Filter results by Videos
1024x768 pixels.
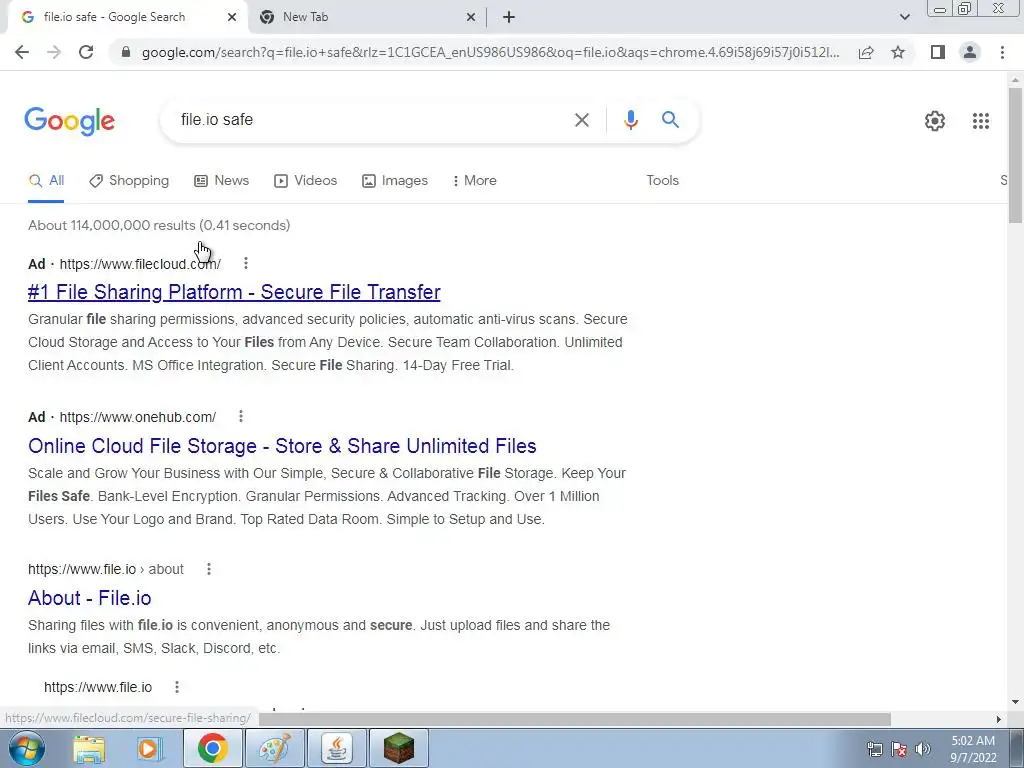[x=305, y=181]
